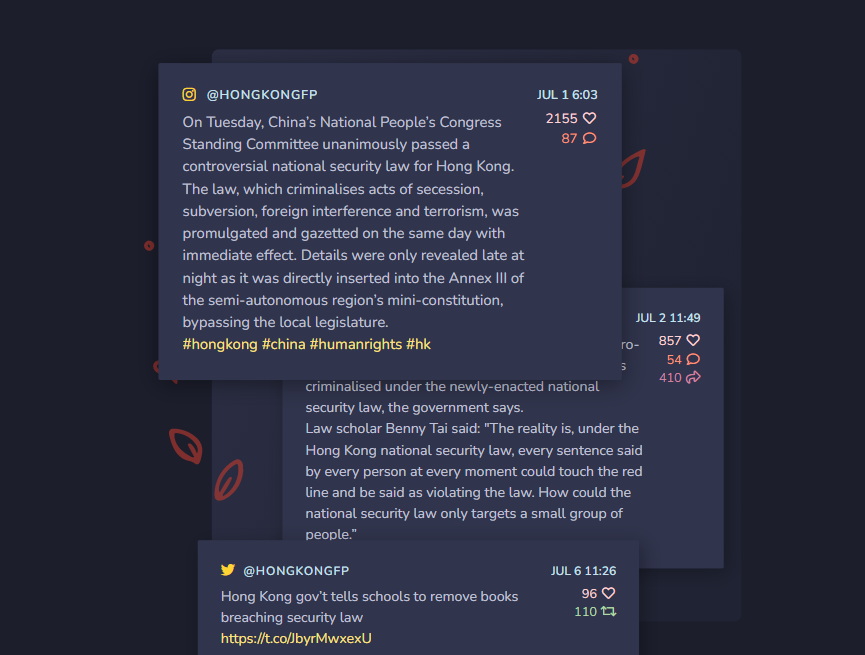Click the JUL 2 11:49 timestamp
This screenshot has height=655, width=865.
point(668,318)
